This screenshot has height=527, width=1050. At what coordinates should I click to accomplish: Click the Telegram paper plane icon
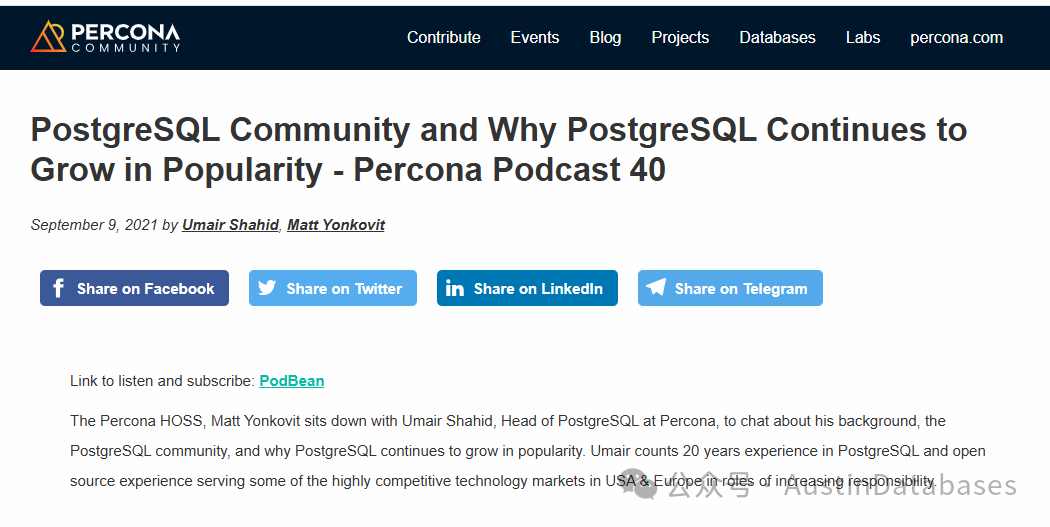click(x=656, y=288)
